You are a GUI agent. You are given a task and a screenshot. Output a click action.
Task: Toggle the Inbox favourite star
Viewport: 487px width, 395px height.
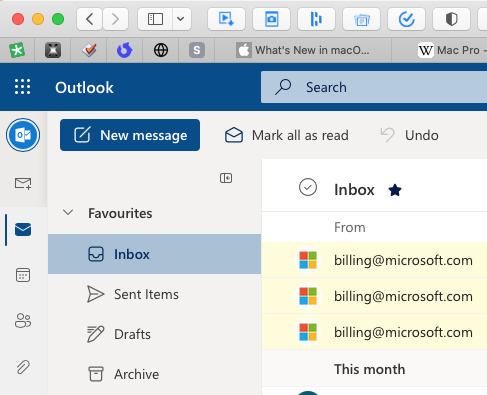[x=395, y=190]
